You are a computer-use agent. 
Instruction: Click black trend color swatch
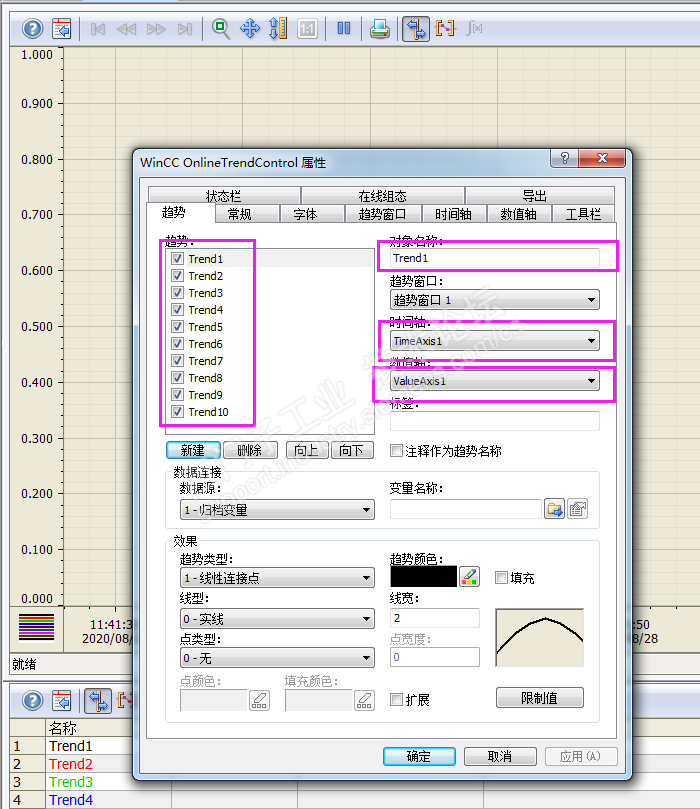point(424,576)
